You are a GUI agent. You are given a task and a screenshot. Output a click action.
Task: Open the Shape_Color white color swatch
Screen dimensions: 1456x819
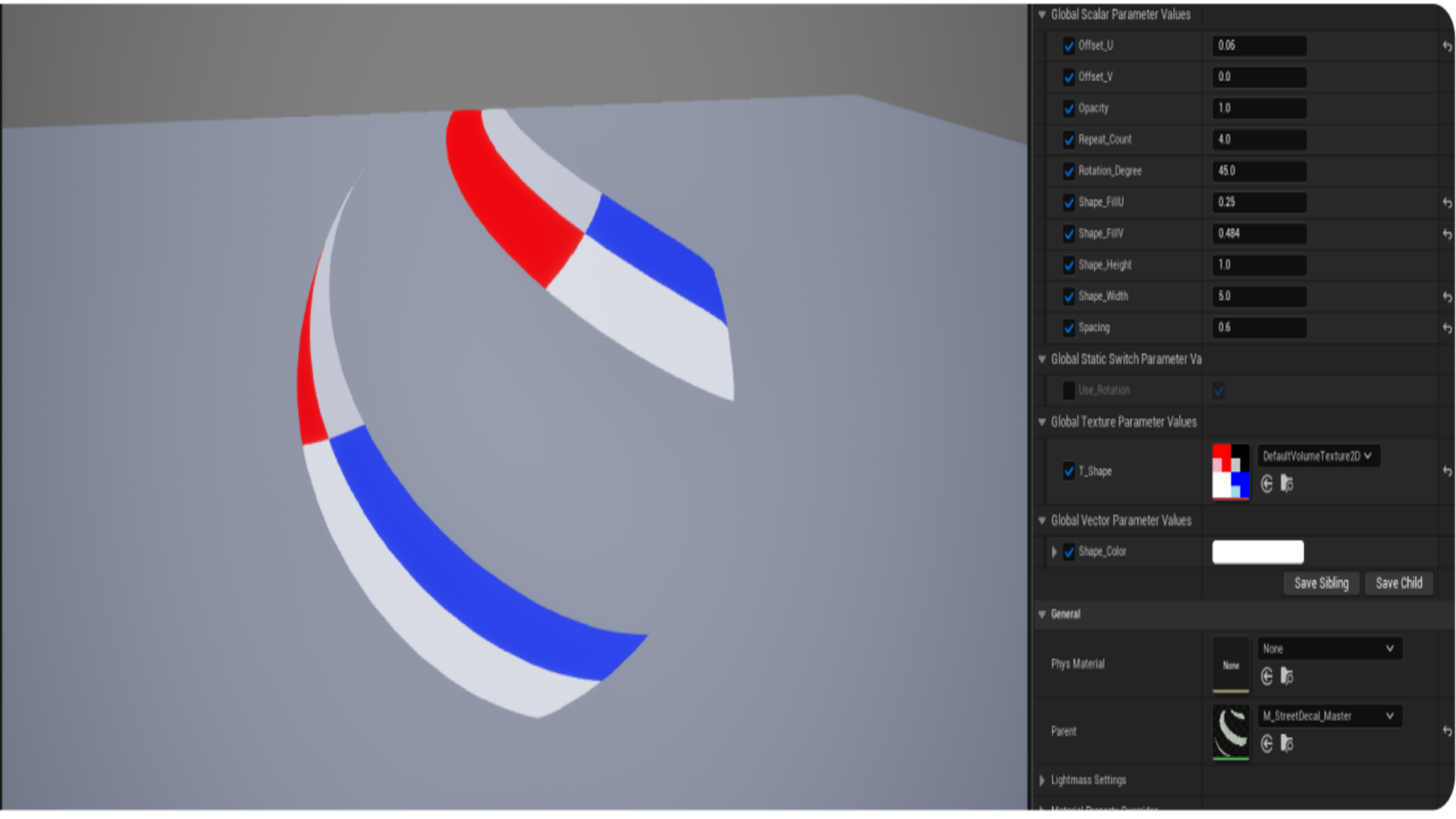click(1259, 551)
